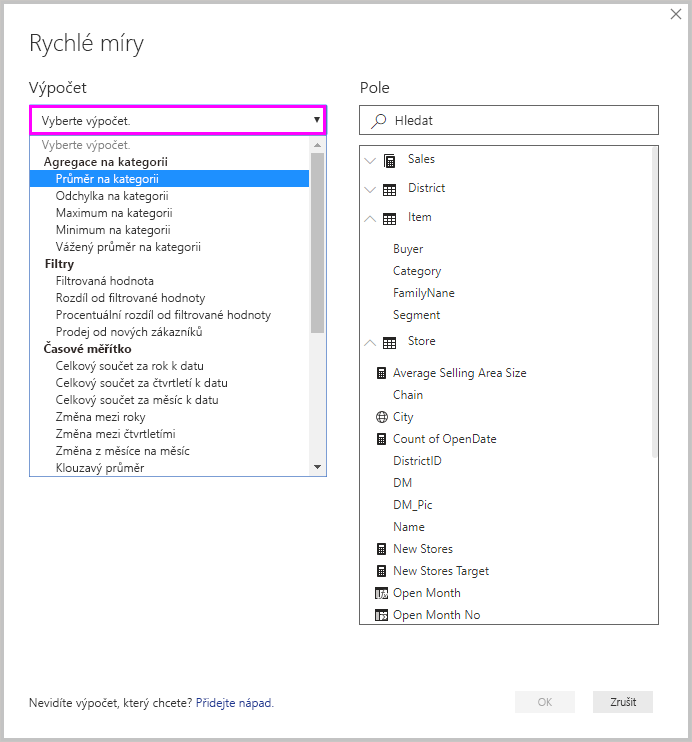
Task: Click the calculation list scrollbar down arrow
Action: pyautogui.click(x=318, y=467)
